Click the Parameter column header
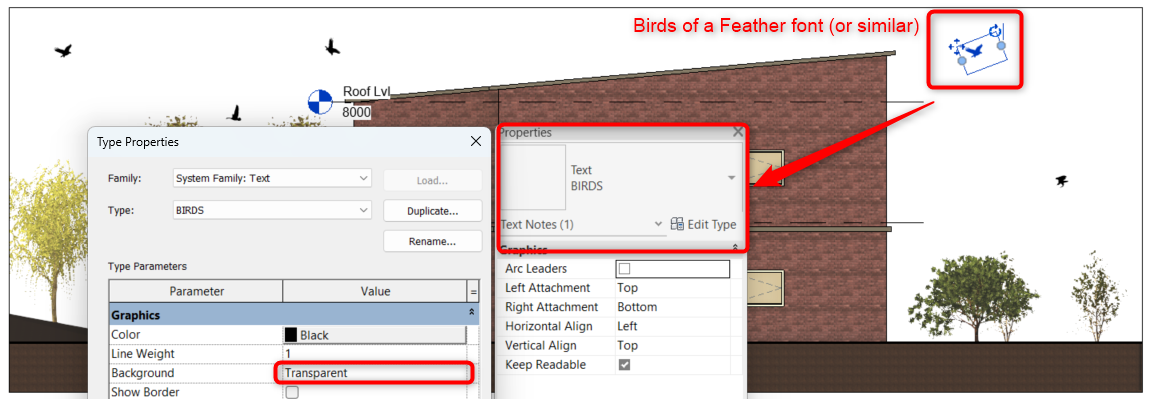Screen dimensions: 1151x399 (x=196, y=291)
